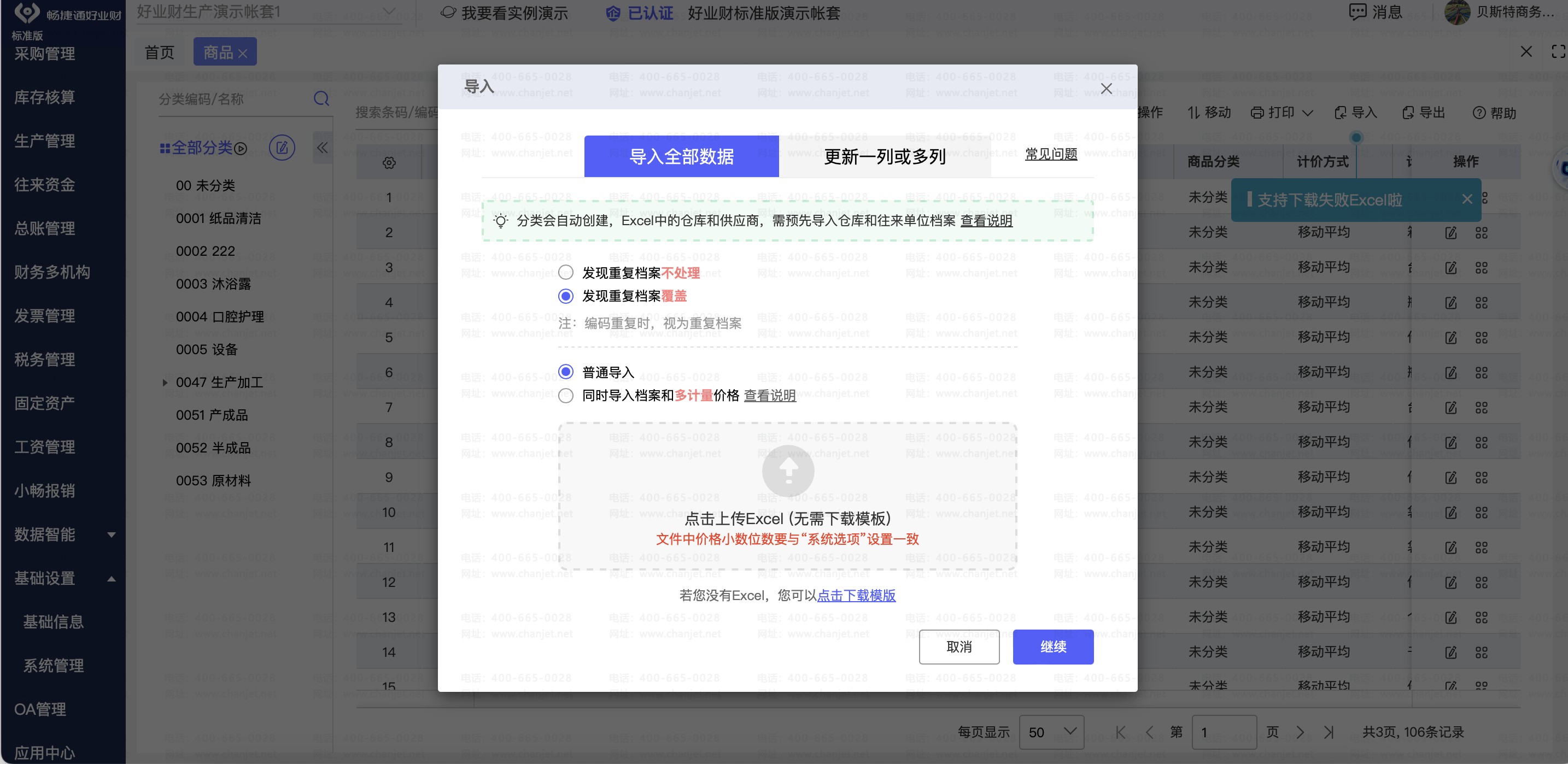Click the upload arrow icon for Excel
The width and height of the screenshot is (1568, 764).
[788, 471]
